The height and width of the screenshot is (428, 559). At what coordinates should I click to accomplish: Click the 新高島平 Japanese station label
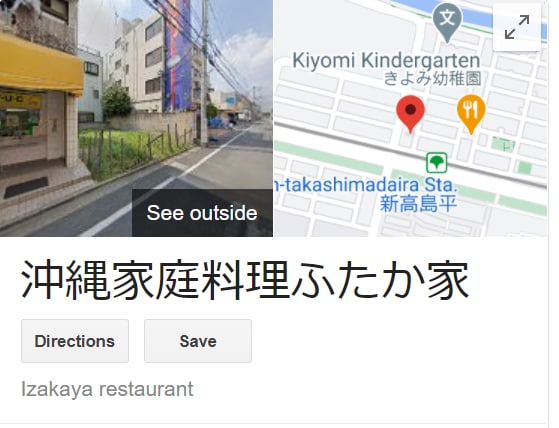[x=418, y=204]
